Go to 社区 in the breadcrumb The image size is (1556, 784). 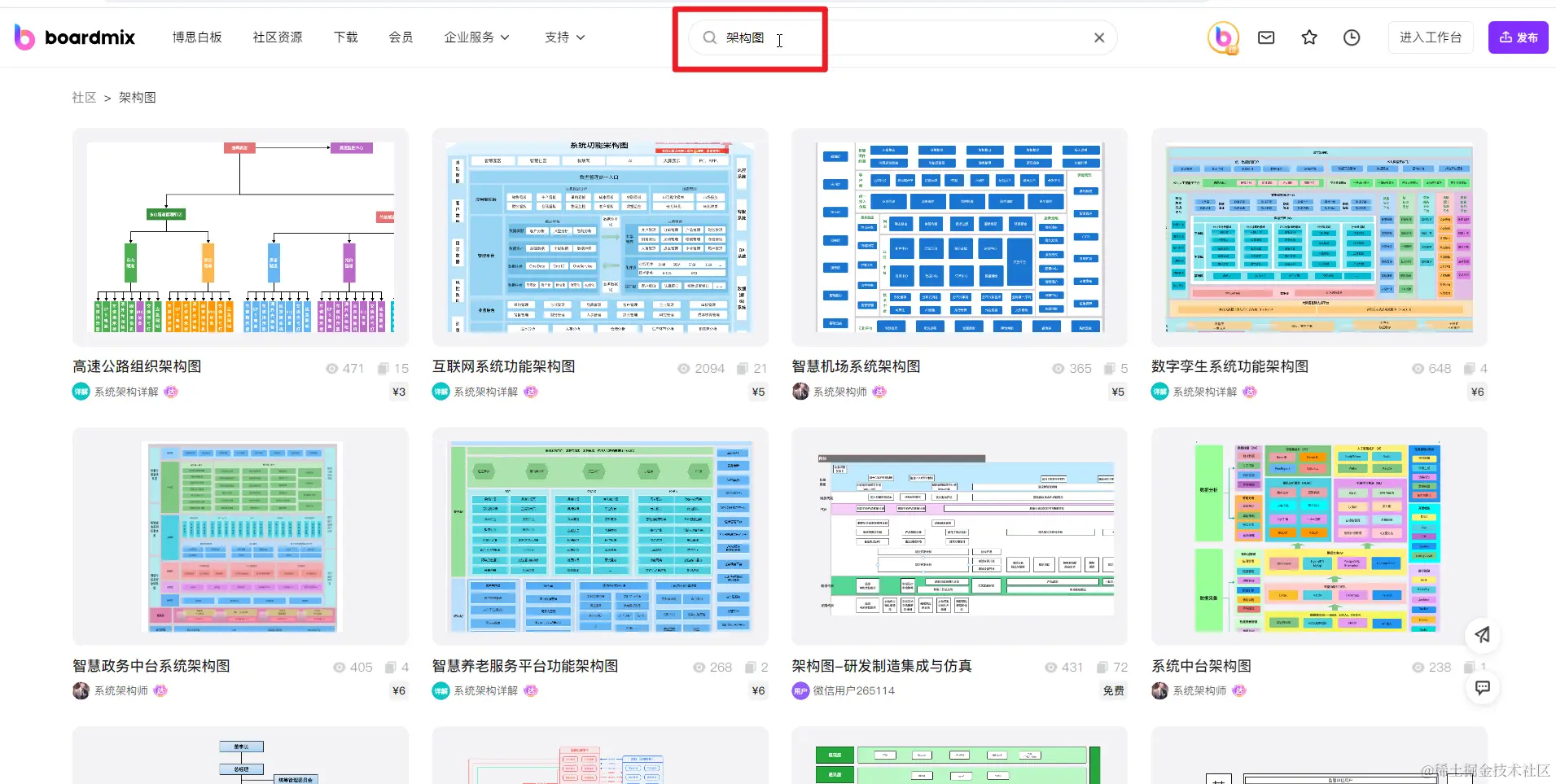84,98
